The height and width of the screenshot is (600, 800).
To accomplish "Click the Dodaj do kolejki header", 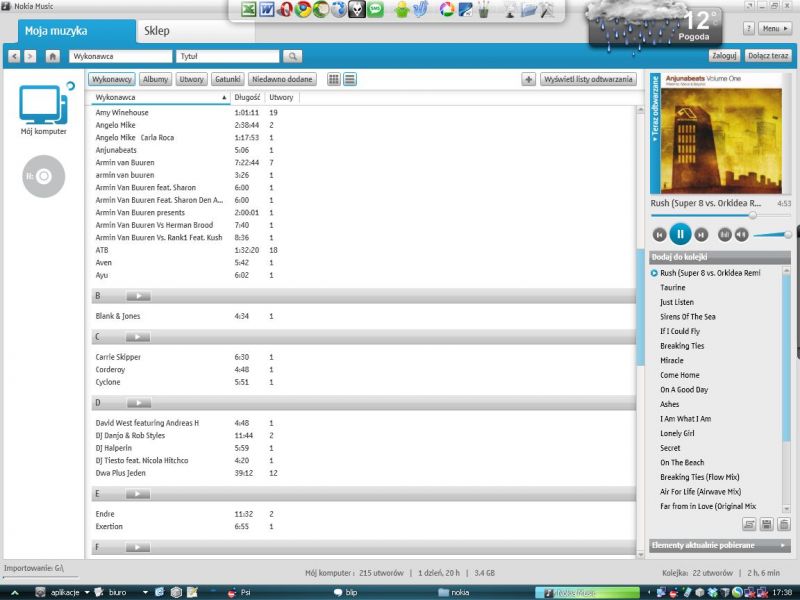I will click(720, 257).
